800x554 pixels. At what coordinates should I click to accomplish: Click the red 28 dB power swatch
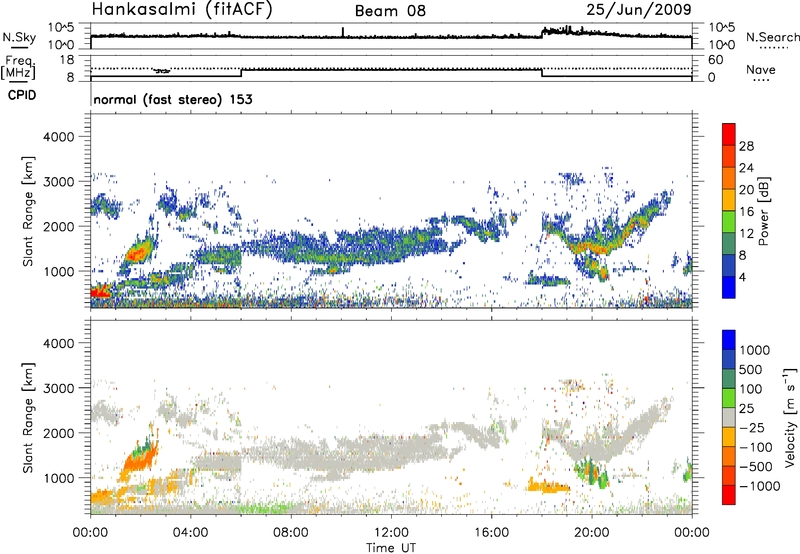[729, 134]
